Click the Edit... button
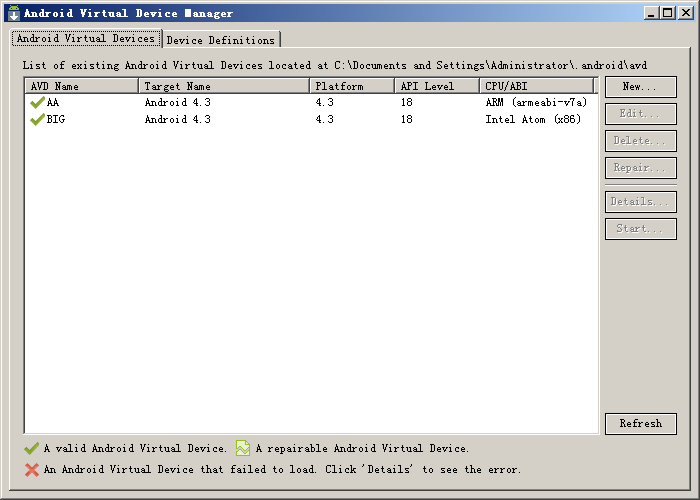 tap(641, 114)
